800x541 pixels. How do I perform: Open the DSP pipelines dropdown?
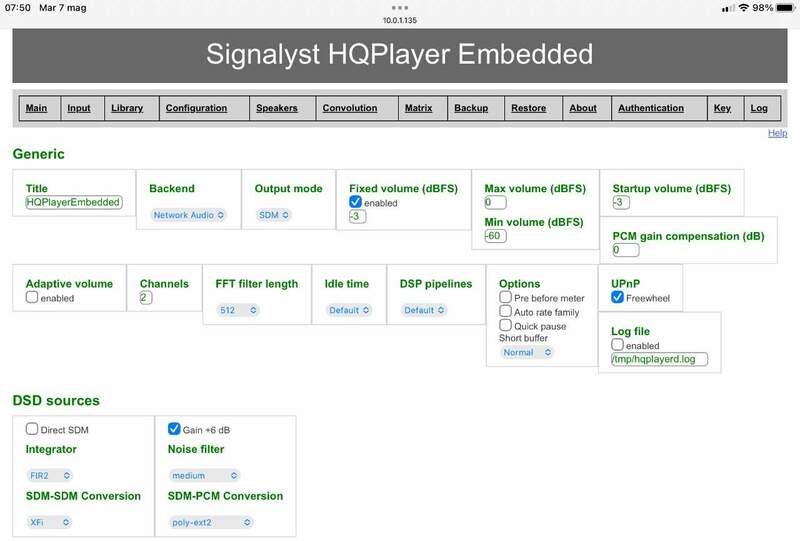click(x=424, y=310)
